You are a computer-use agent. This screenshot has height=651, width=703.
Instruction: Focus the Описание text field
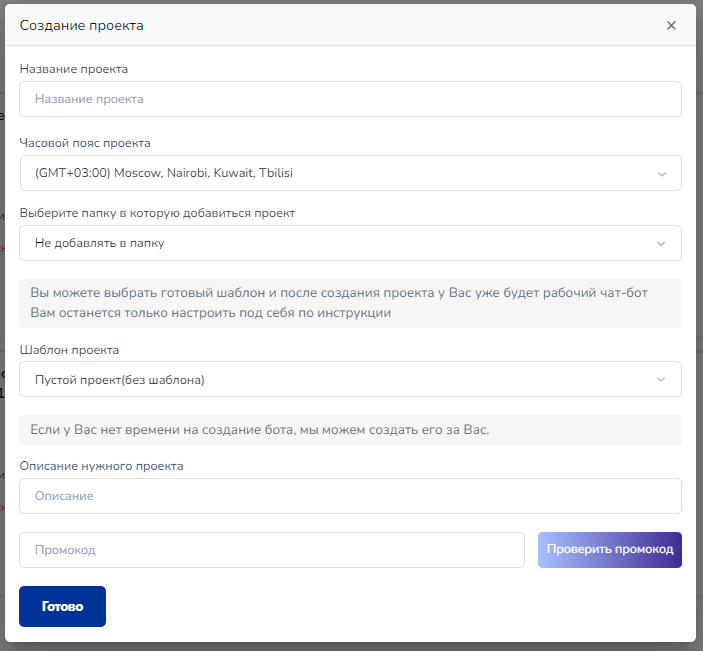pos(350,496)
